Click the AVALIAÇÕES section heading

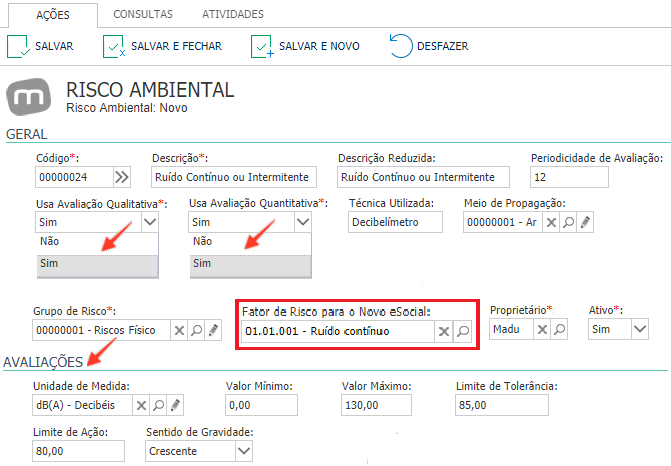(43, 362)
